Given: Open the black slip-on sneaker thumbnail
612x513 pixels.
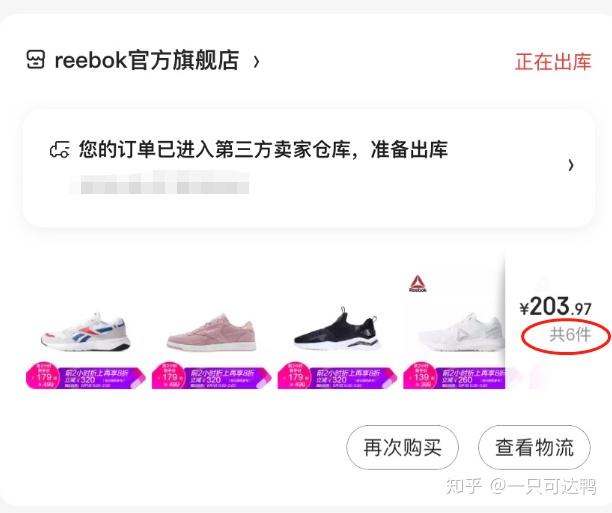Looking at the screenshot, I should [x=337, y=330].
